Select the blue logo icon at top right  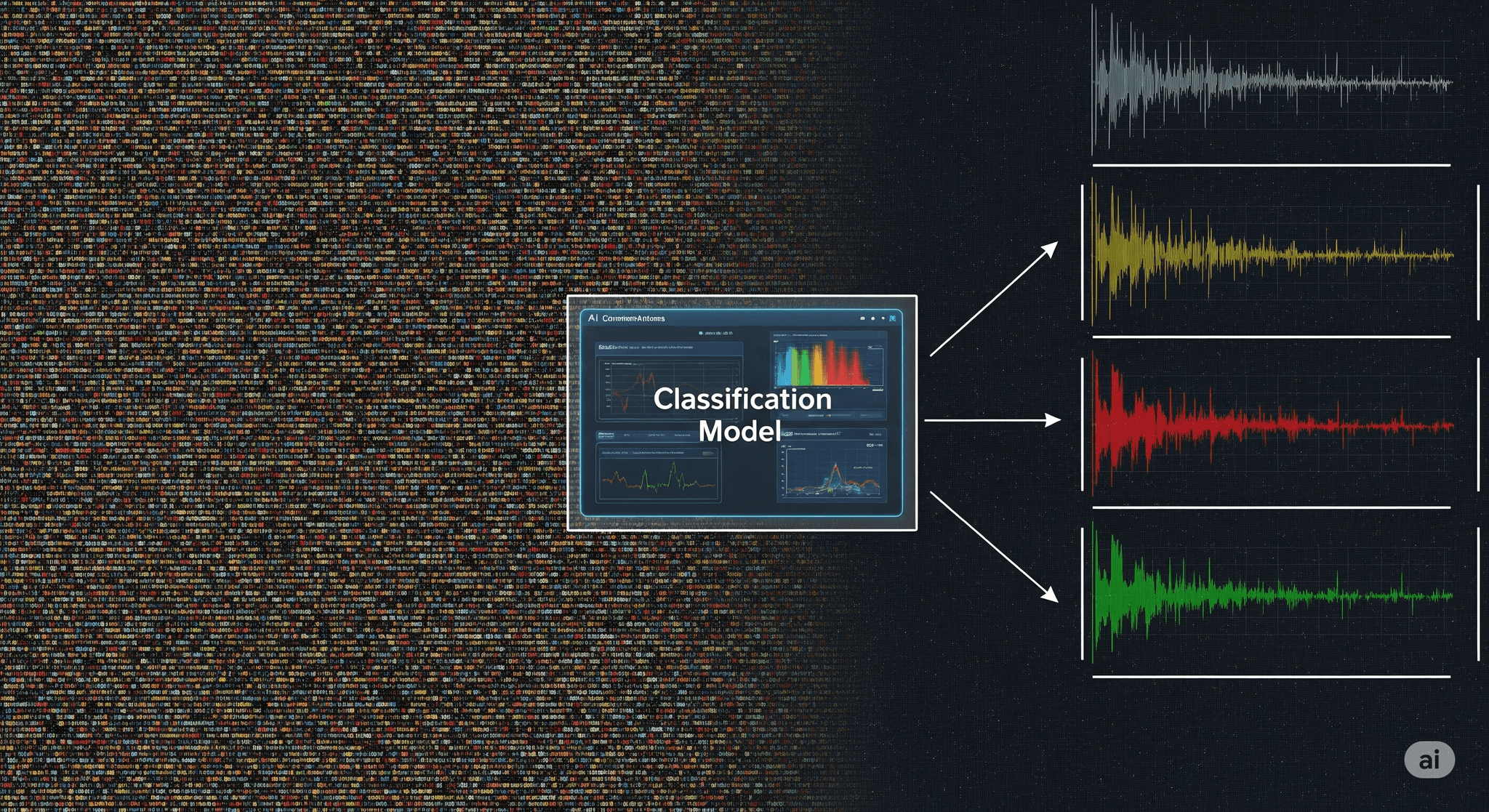pos(893,318)
